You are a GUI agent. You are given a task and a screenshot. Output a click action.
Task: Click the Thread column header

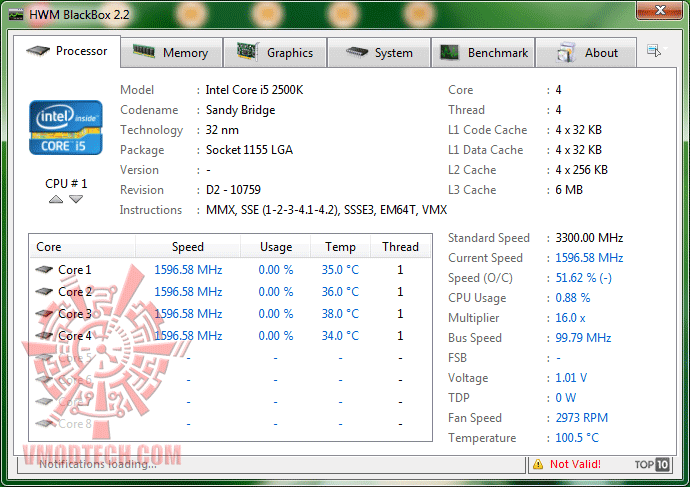click(x=400, y=247)
